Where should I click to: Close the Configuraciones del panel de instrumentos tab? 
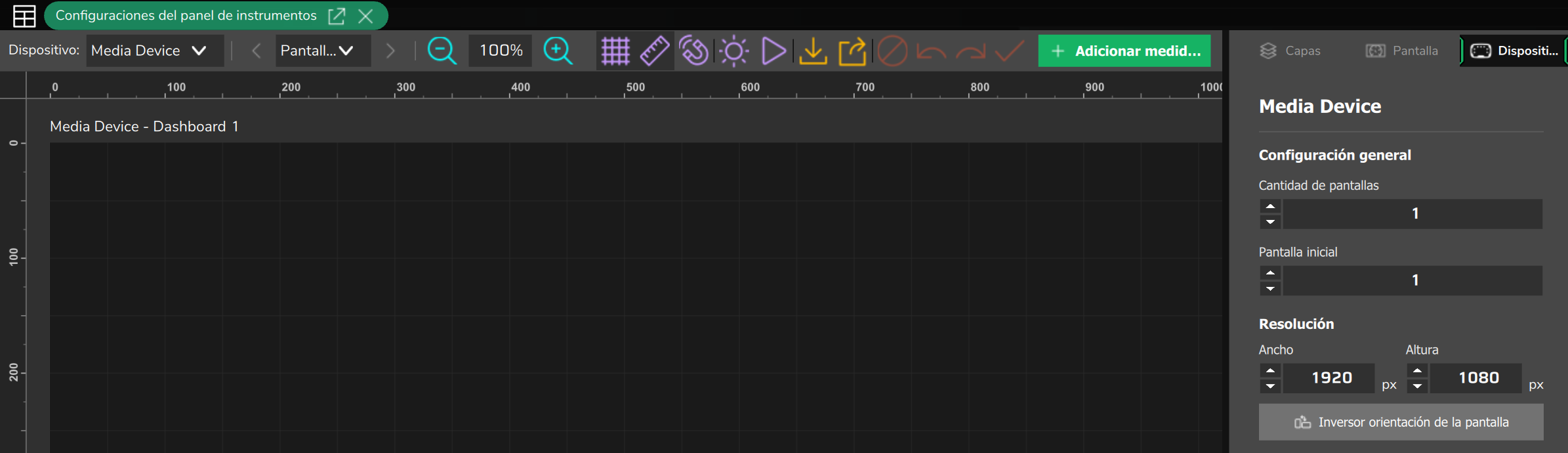[365, 16]
